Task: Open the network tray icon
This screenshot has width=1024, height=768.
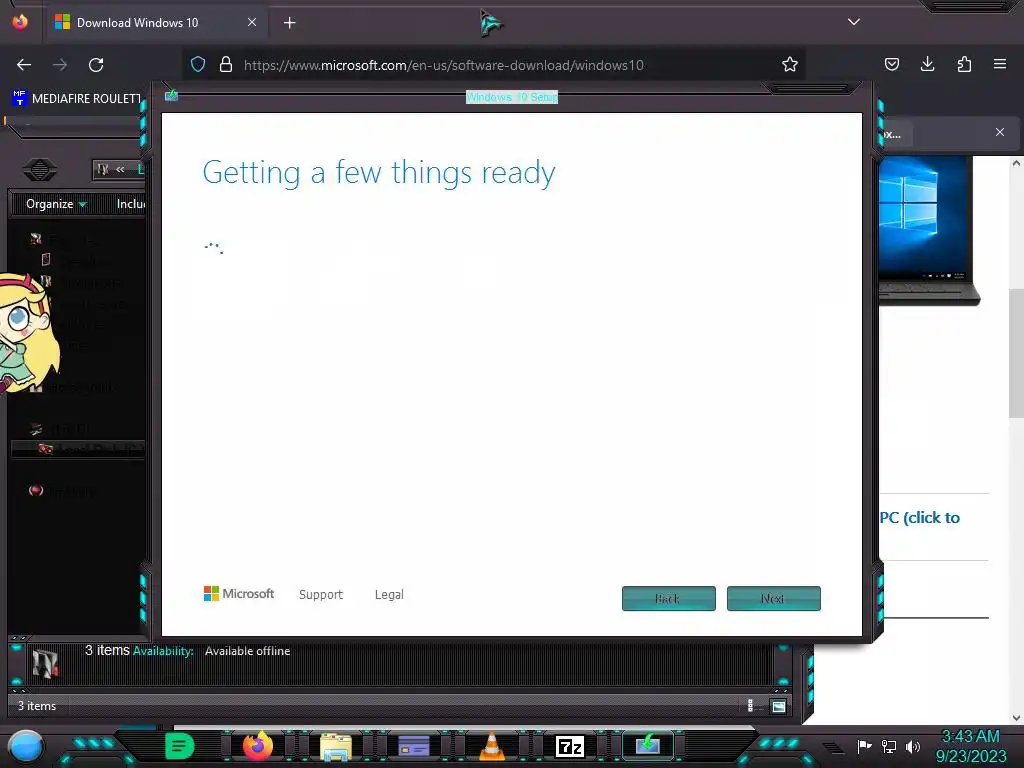Action: (889, 746)
